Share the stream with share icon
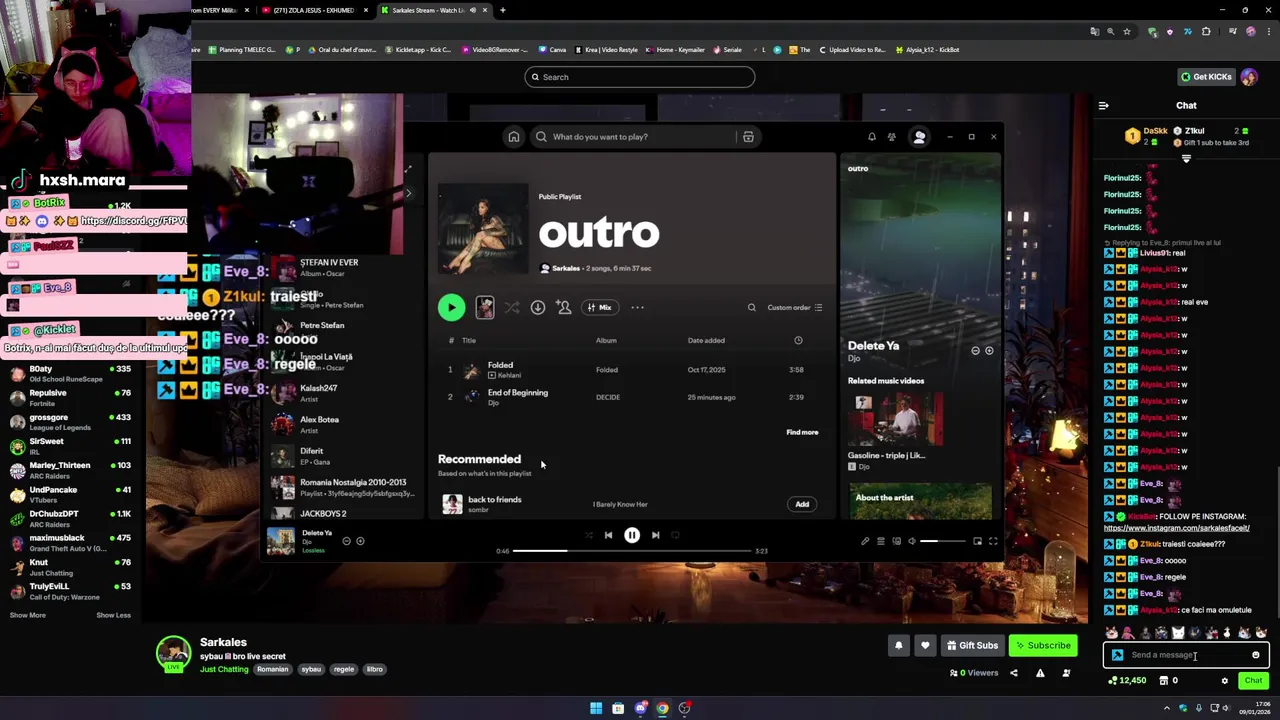Screen dimensions: 1280x720 click(x=1013, y=673)
